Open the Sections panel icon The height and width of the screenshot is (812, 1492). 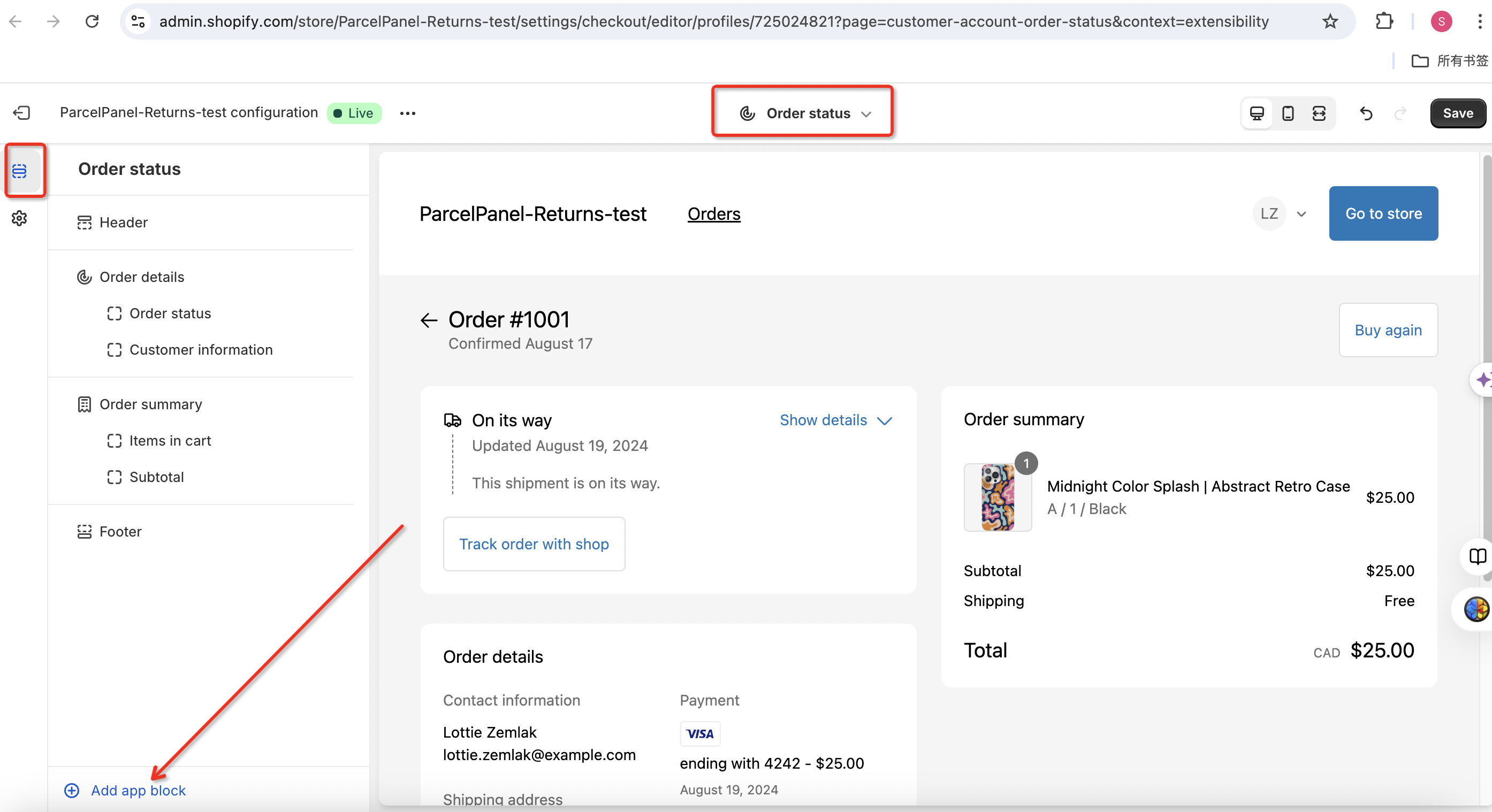[x=20, y=171]
